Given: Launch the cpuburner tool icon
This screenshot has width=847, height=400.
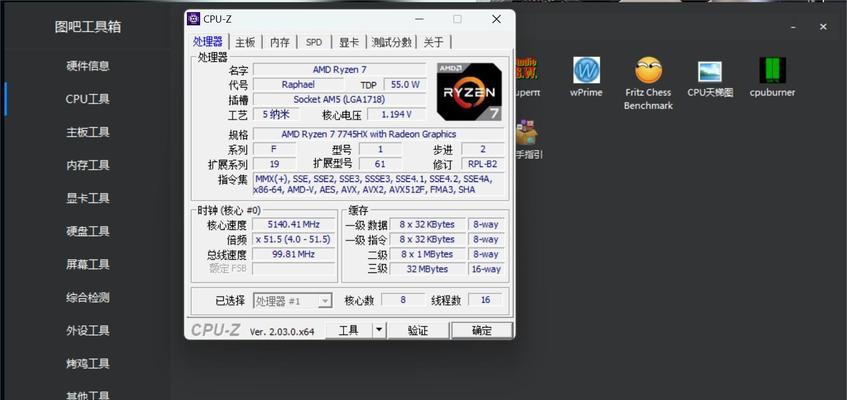Looking at the screenshot, I should point(772,70).
